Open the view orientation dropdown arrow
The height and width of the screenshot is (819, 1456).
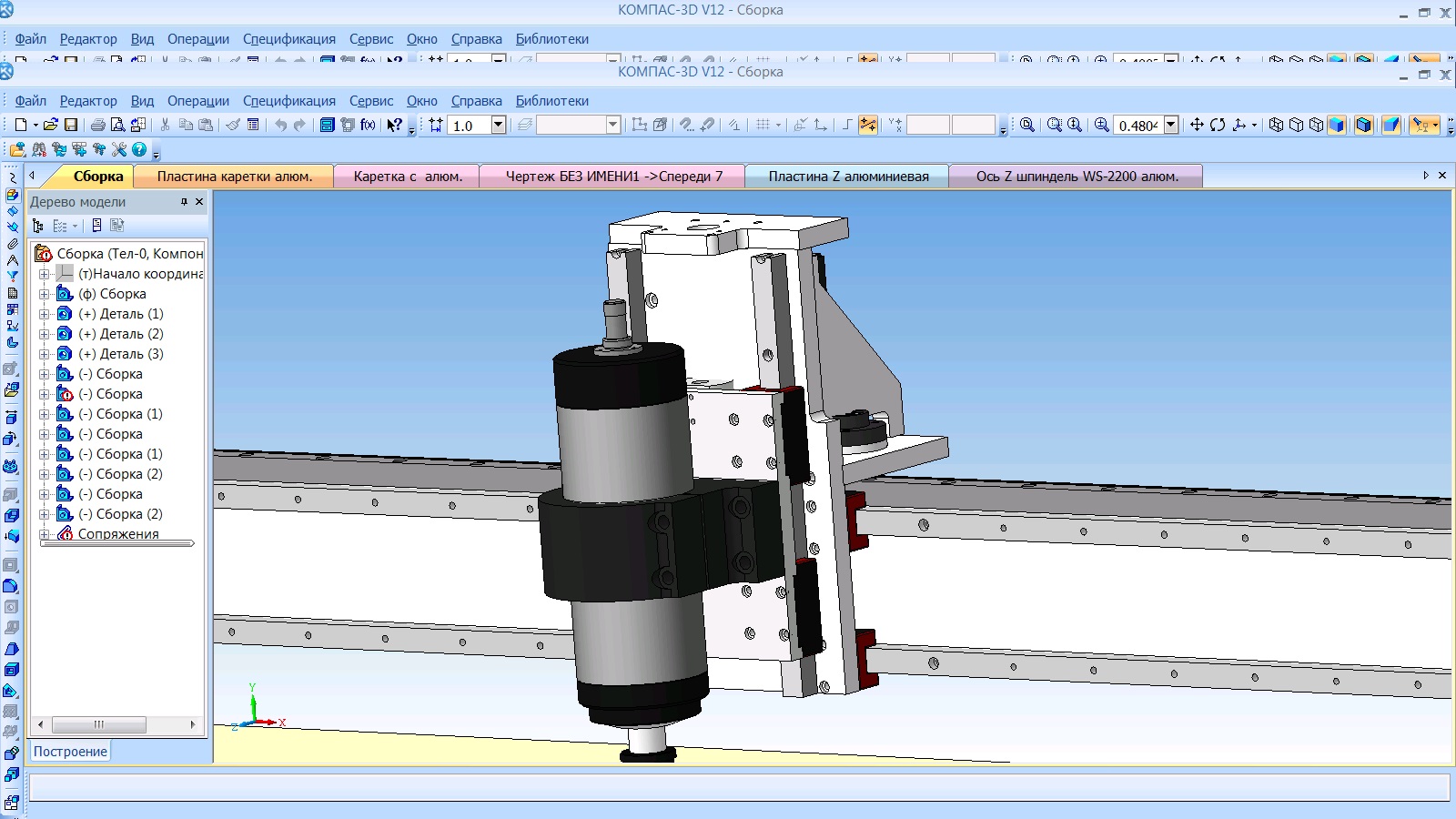click(x=1254, y=125)
